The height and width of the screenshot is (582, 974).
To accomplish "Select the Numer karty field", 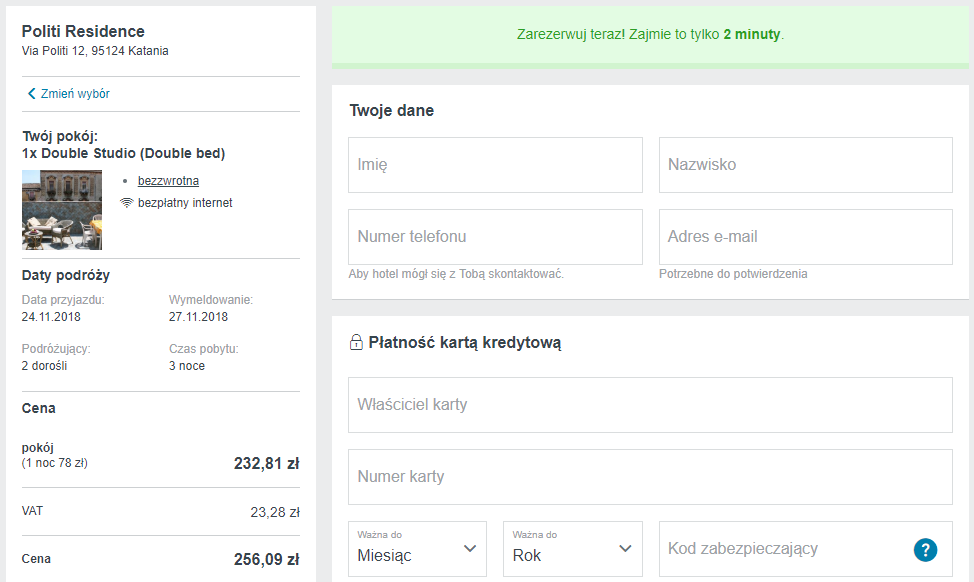I will tap(650, 477).
